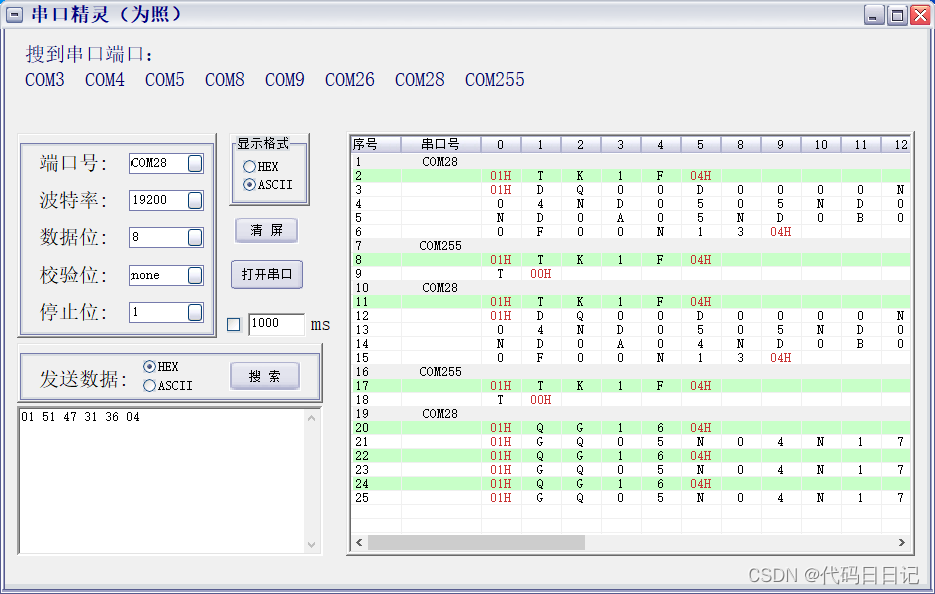Click row number 20 in table

point(362,428)
